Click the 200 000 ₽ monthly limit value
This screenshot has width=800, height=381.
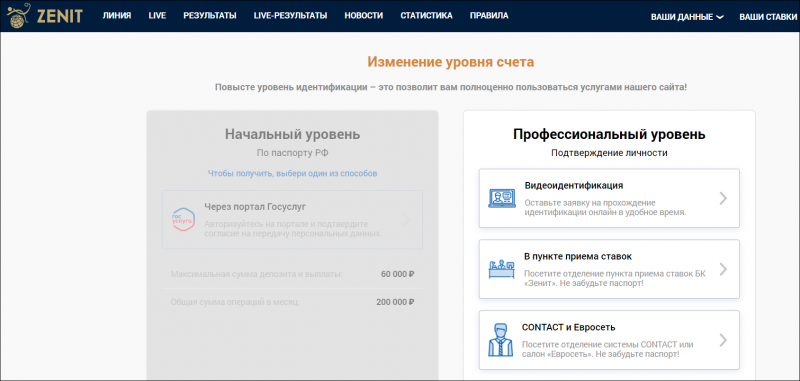pos(395,302)
